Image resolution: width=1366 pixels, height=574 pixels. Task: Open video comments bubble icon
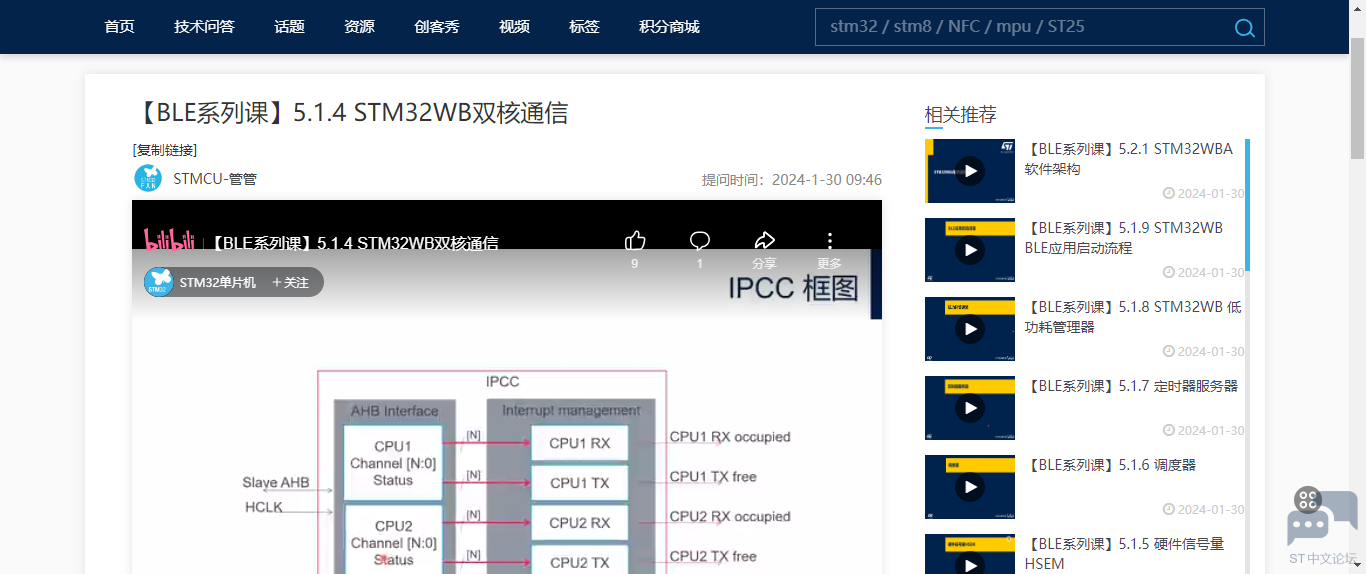click(700, 241)
